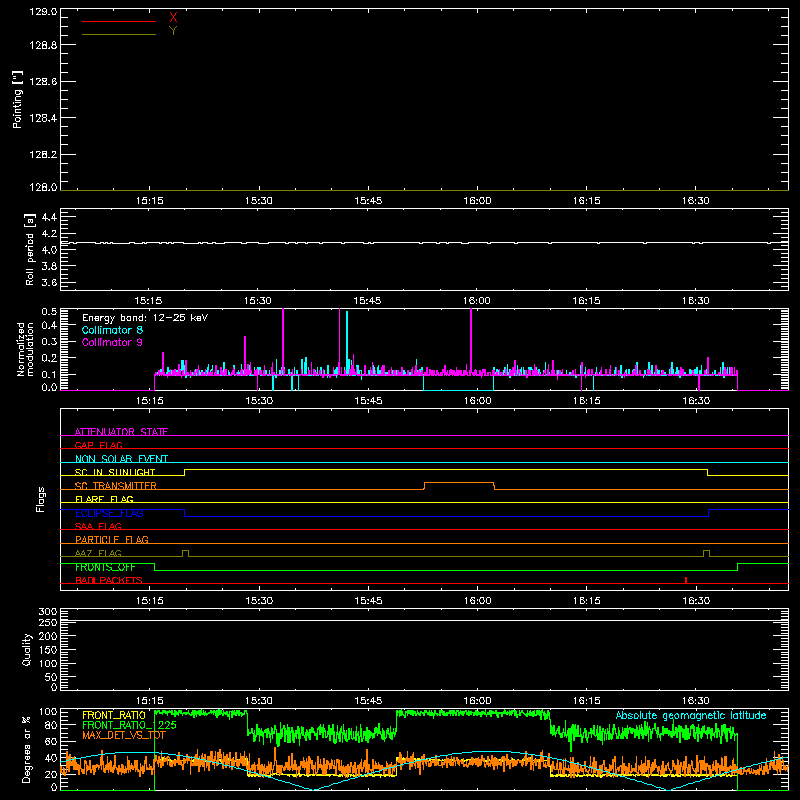This screenshot has width=800, height=800.
Task: Click the 15:15 time label under pointing plot
Action: 149,201
